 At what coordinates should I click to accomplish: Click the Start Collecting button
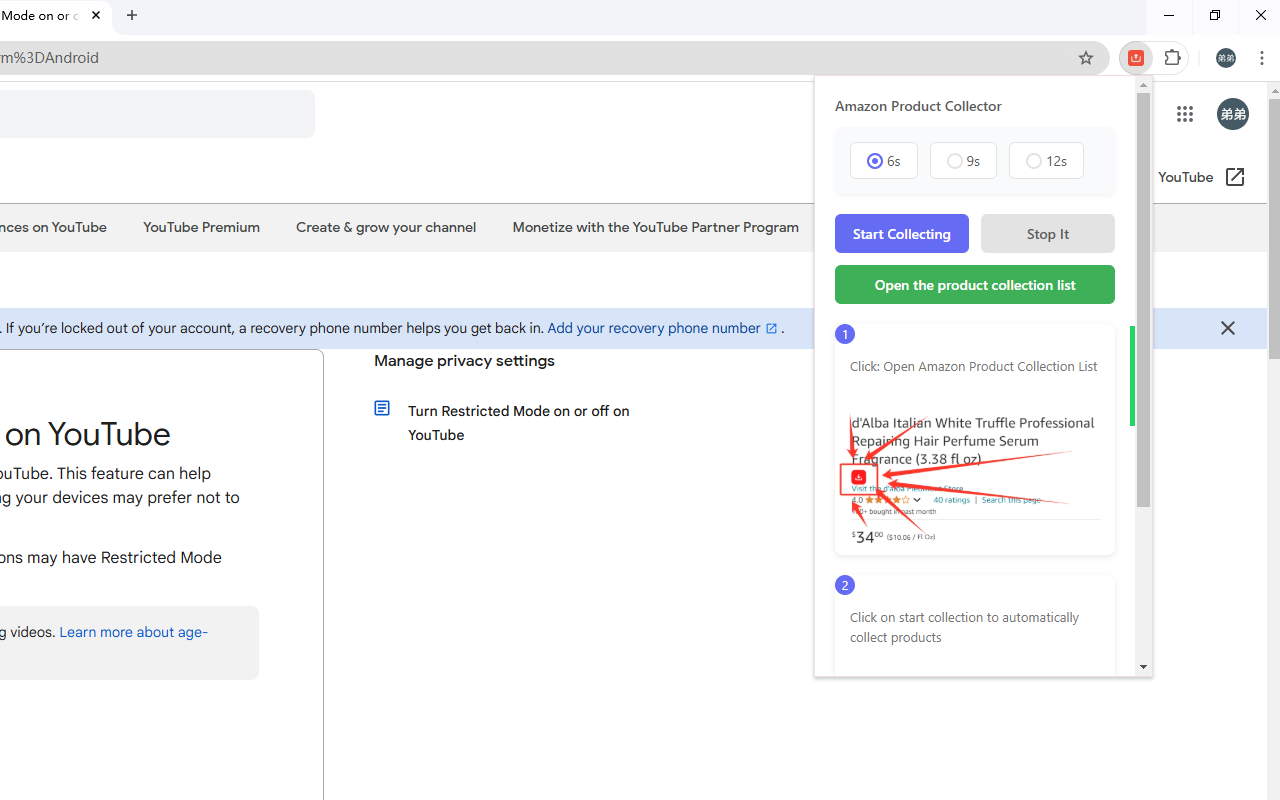coord(901,233)
